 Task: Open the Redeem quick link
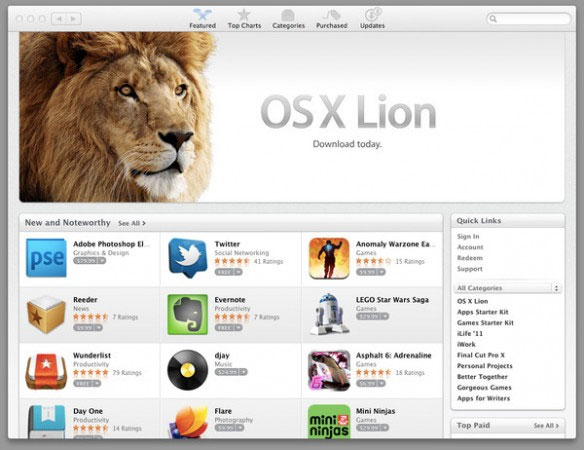tap(470, 258)
